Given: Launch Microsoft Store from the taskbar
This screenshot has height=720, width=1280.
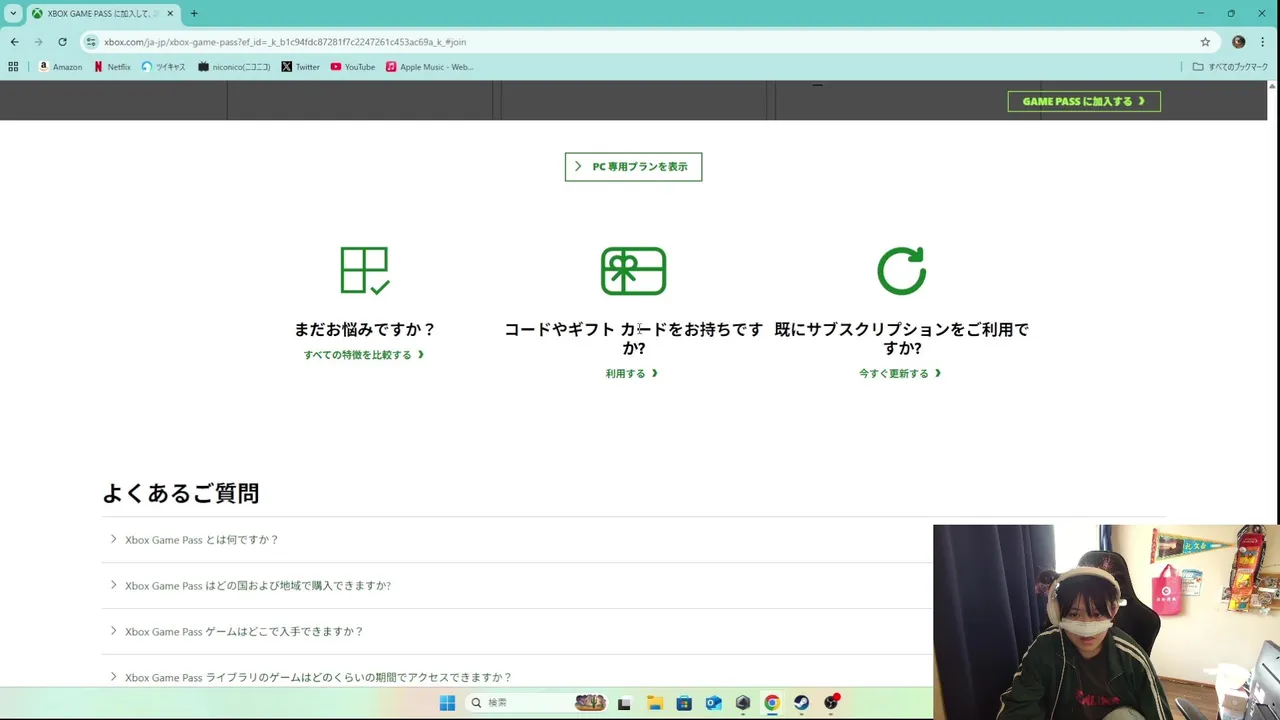Looking at the screenshot, I should click(684, 703).
